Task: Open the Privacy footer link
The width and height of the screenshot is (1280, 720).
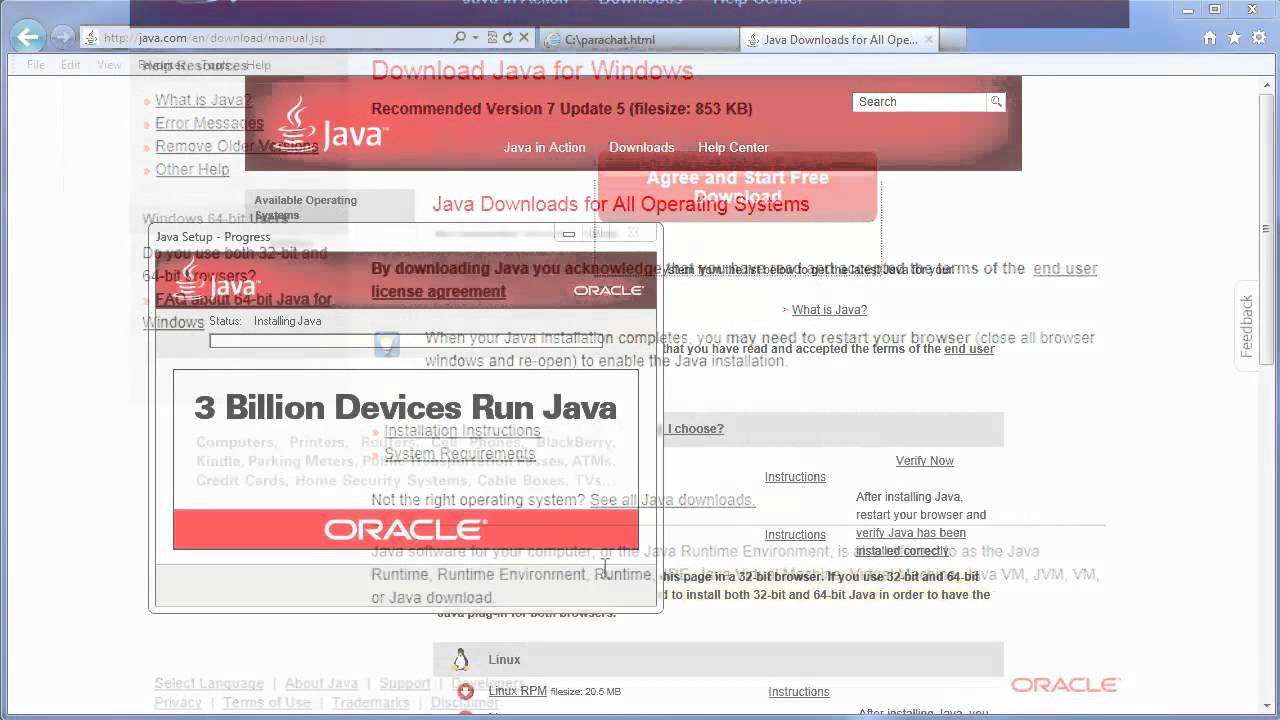Action: 178,702
